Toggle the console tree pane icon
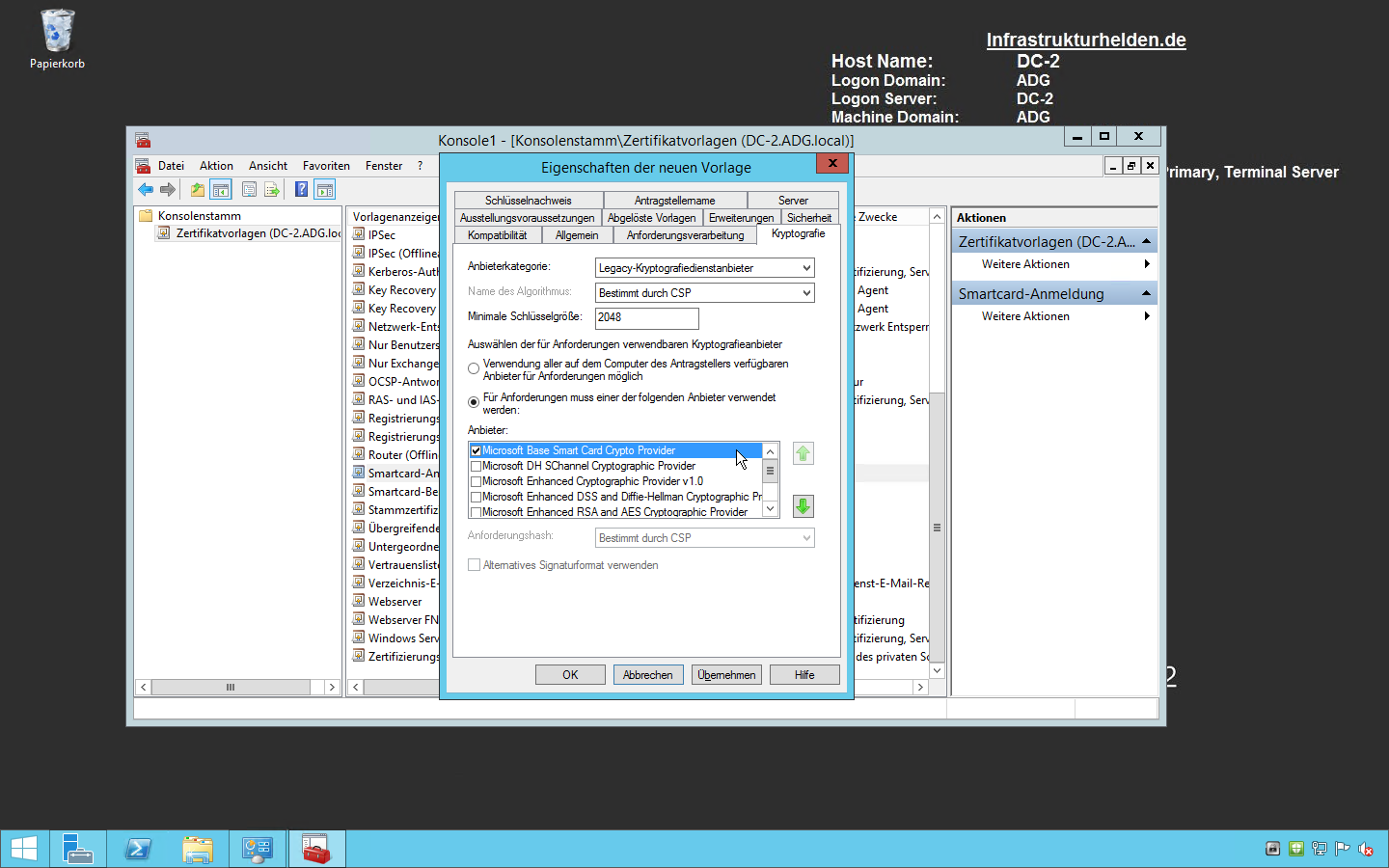1389x868 pixels. coord(221,190)
